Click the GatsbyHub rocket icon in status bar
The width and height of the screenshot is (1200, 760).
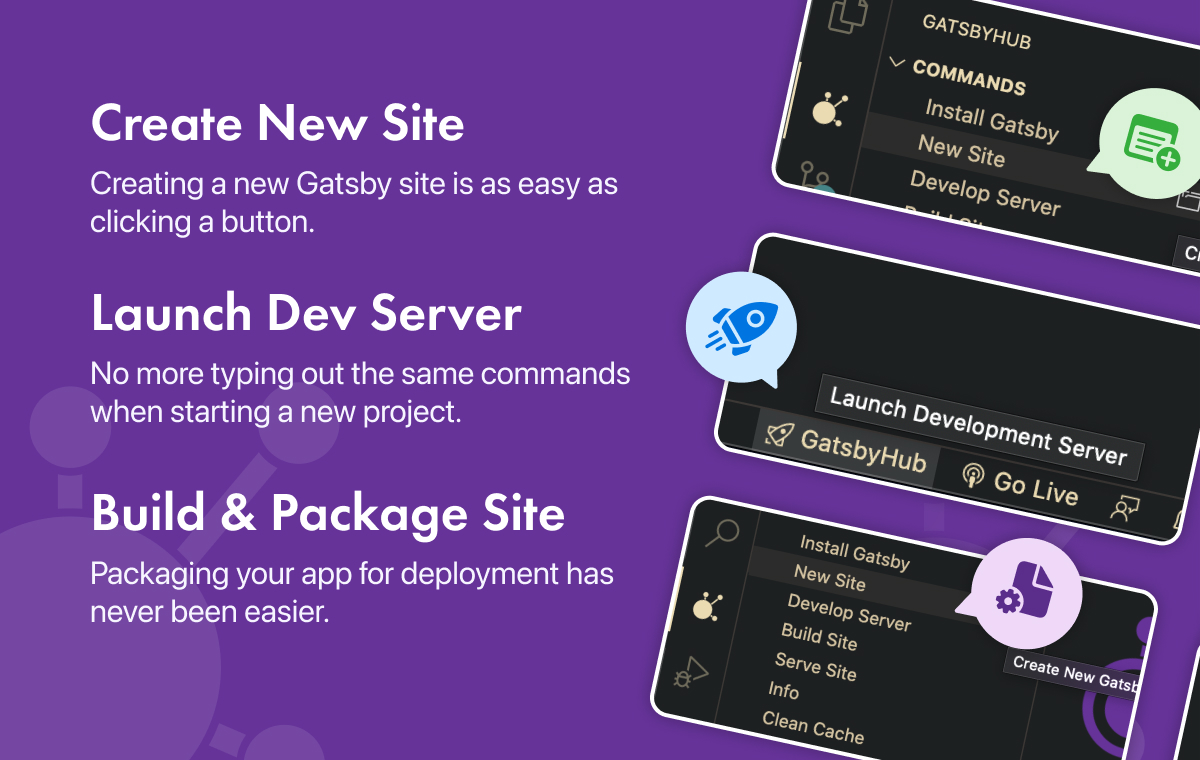coord(780,435)
